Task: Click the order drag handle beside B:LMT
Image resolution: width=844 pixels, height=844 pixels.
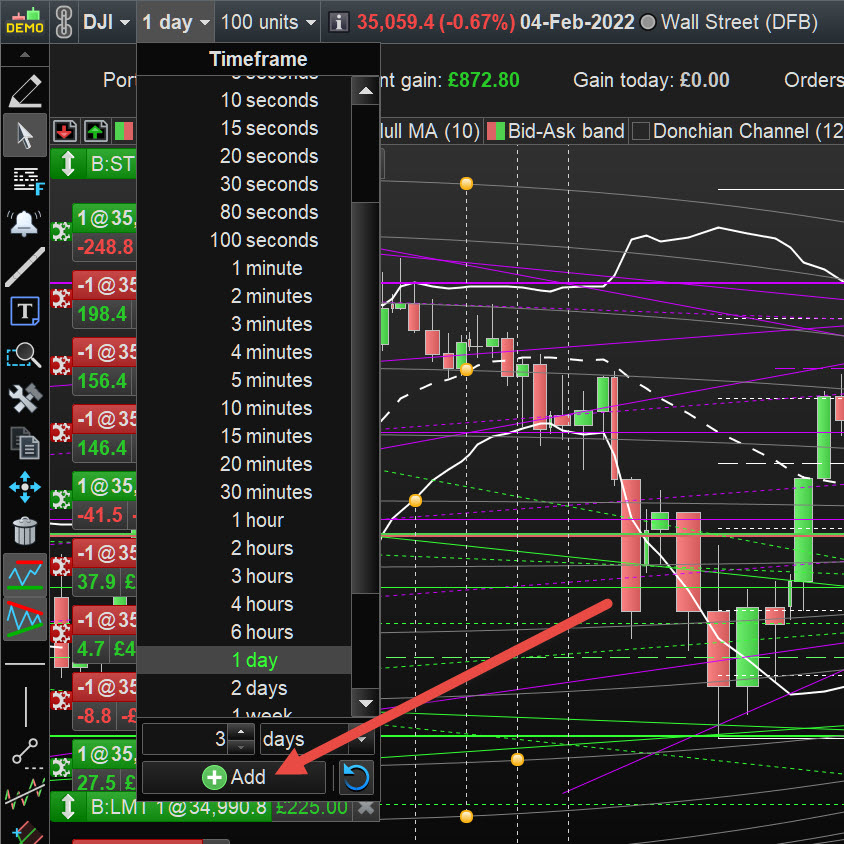Action: pyautogui.click(x=68, y=806)
